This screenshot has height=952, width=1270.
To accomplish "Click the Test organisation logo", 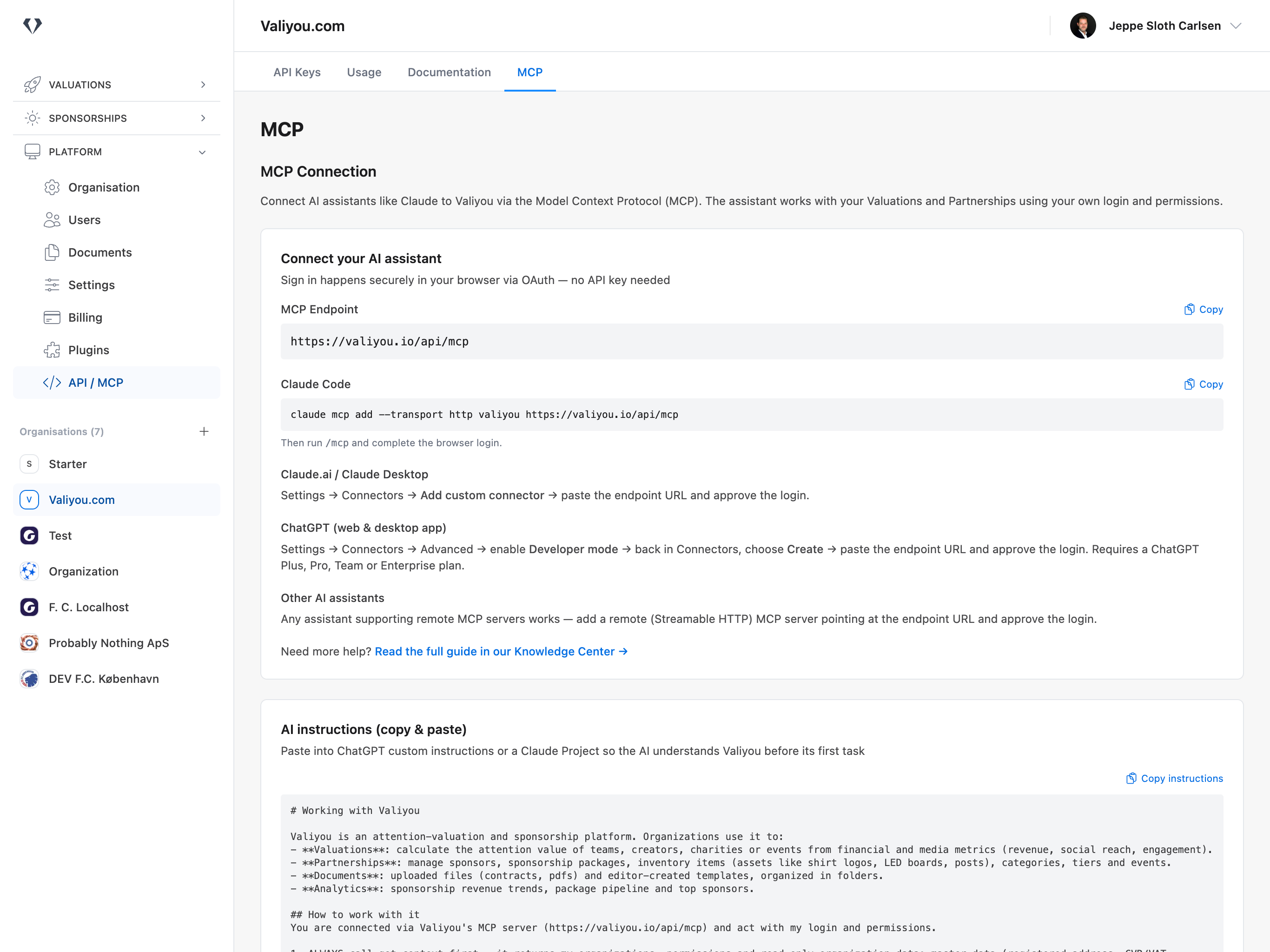I will (29, 535).
